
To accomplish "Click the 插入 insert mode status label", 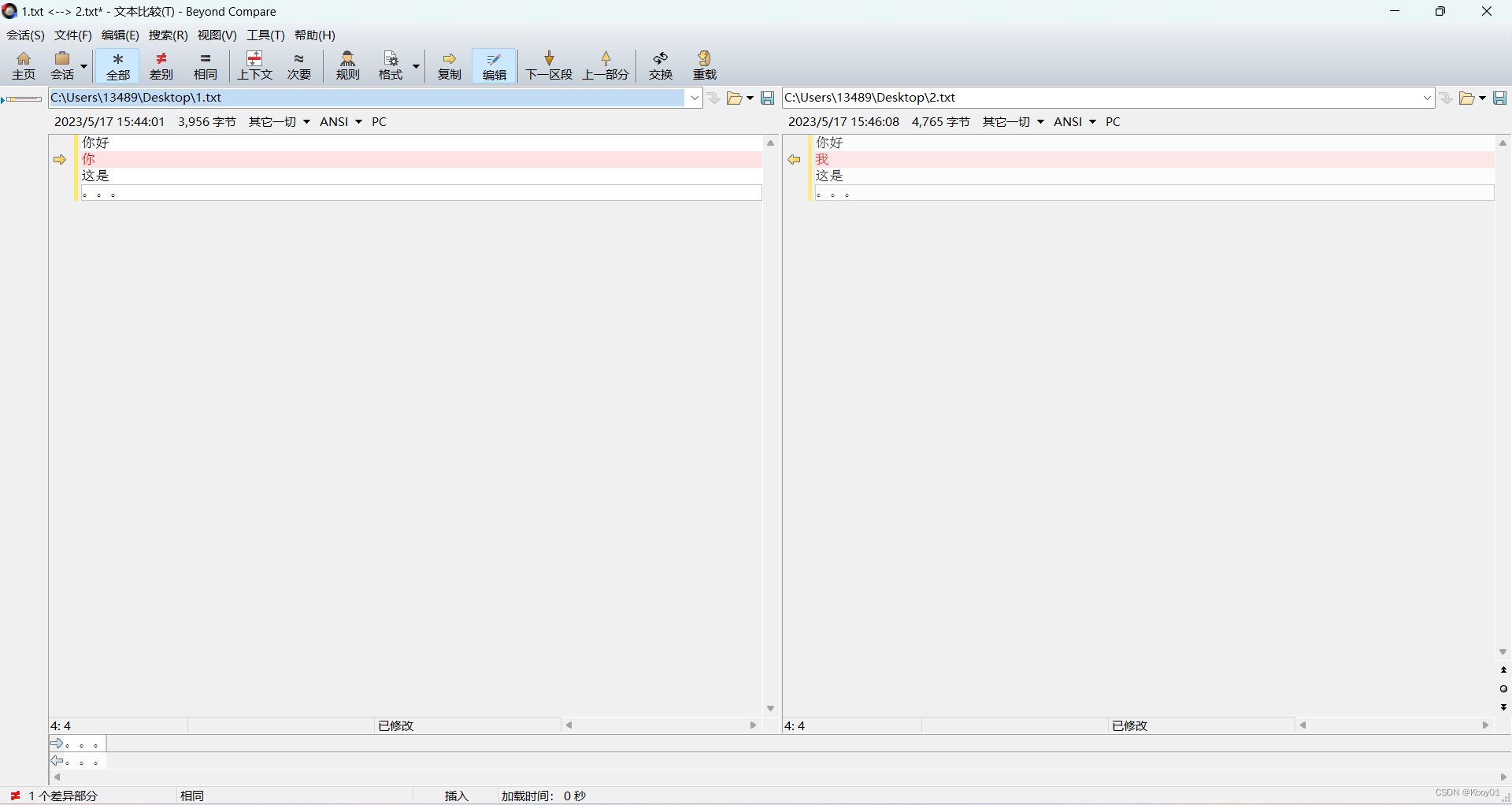I will click(x=457, y=796).
